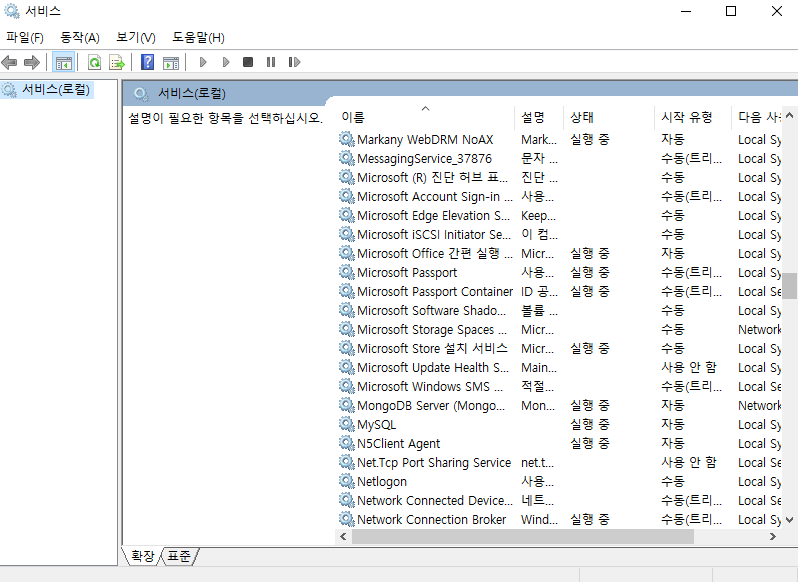The width and height of the screenshot is (798, 582).
Task: Select Microsoft iSCSI Initiator service
Action: [x=559, y=235]
